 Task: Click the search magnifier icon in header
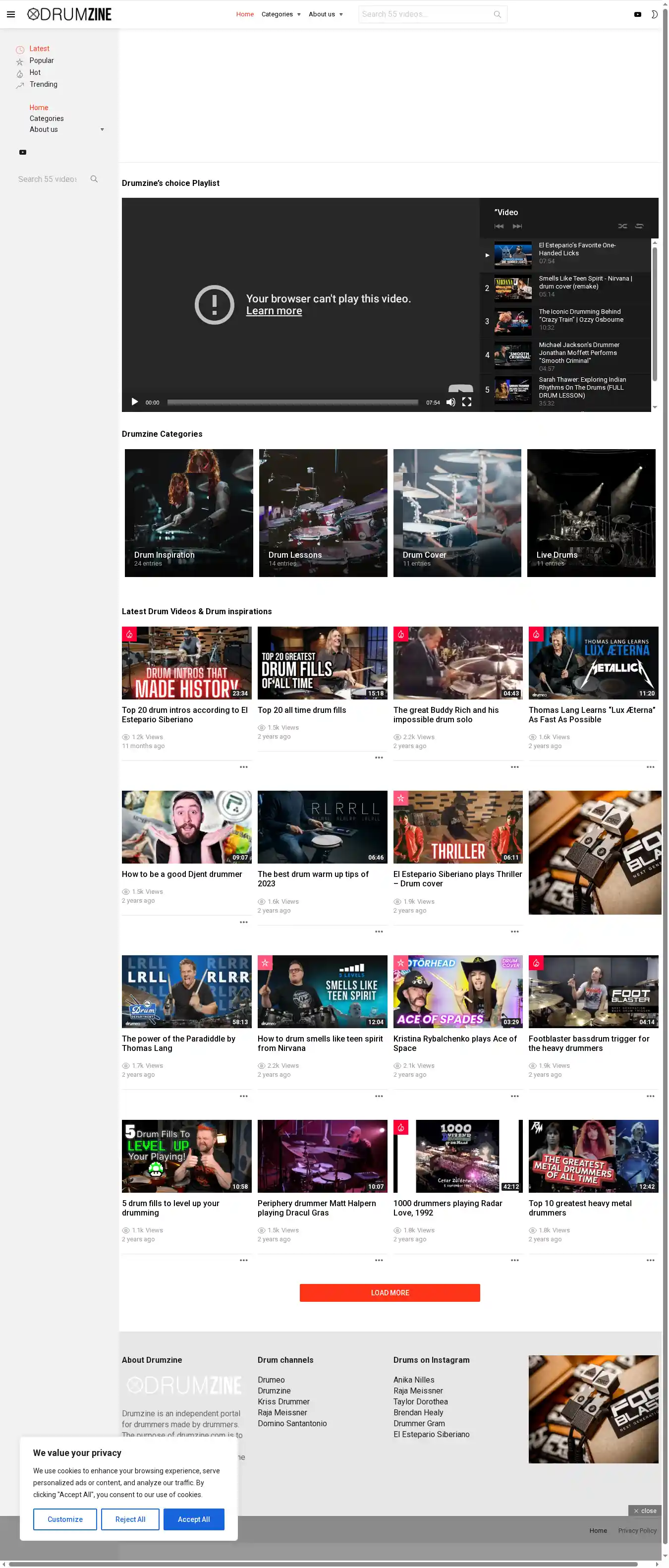coord(498,14)
